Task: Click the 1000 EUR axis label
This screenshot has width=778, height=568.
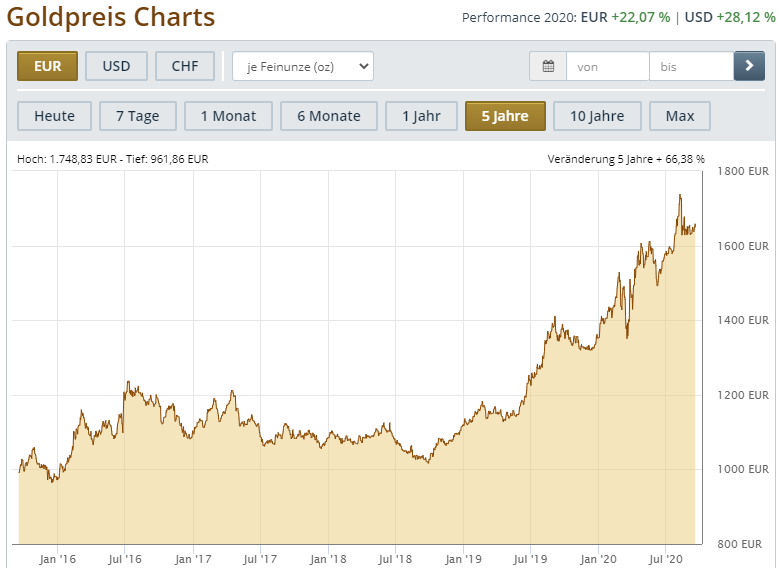Action: pyautogui.click(x=743, y=469)
